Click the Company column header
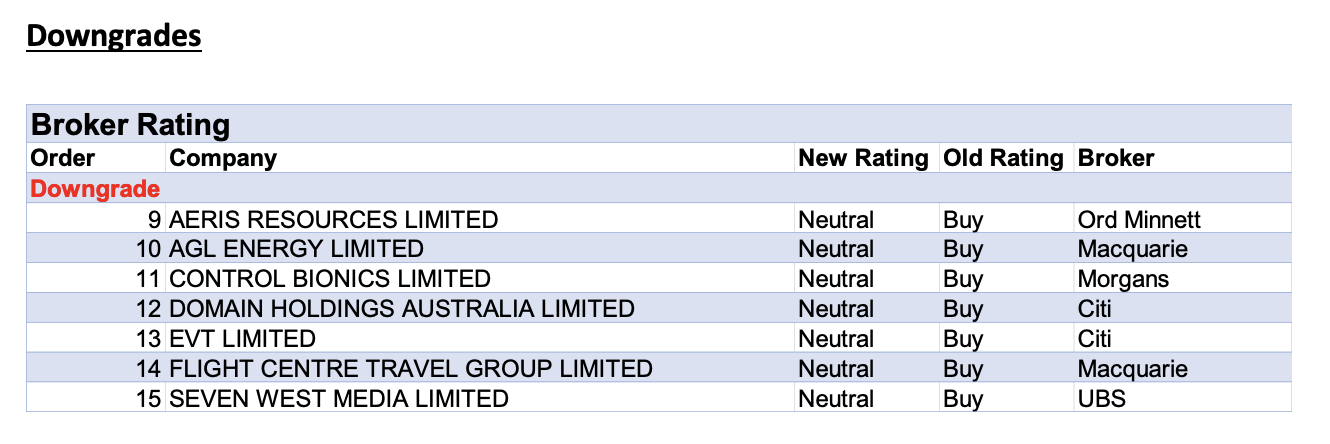Viewport: 1330px width, 444px height. click(223, 158)
